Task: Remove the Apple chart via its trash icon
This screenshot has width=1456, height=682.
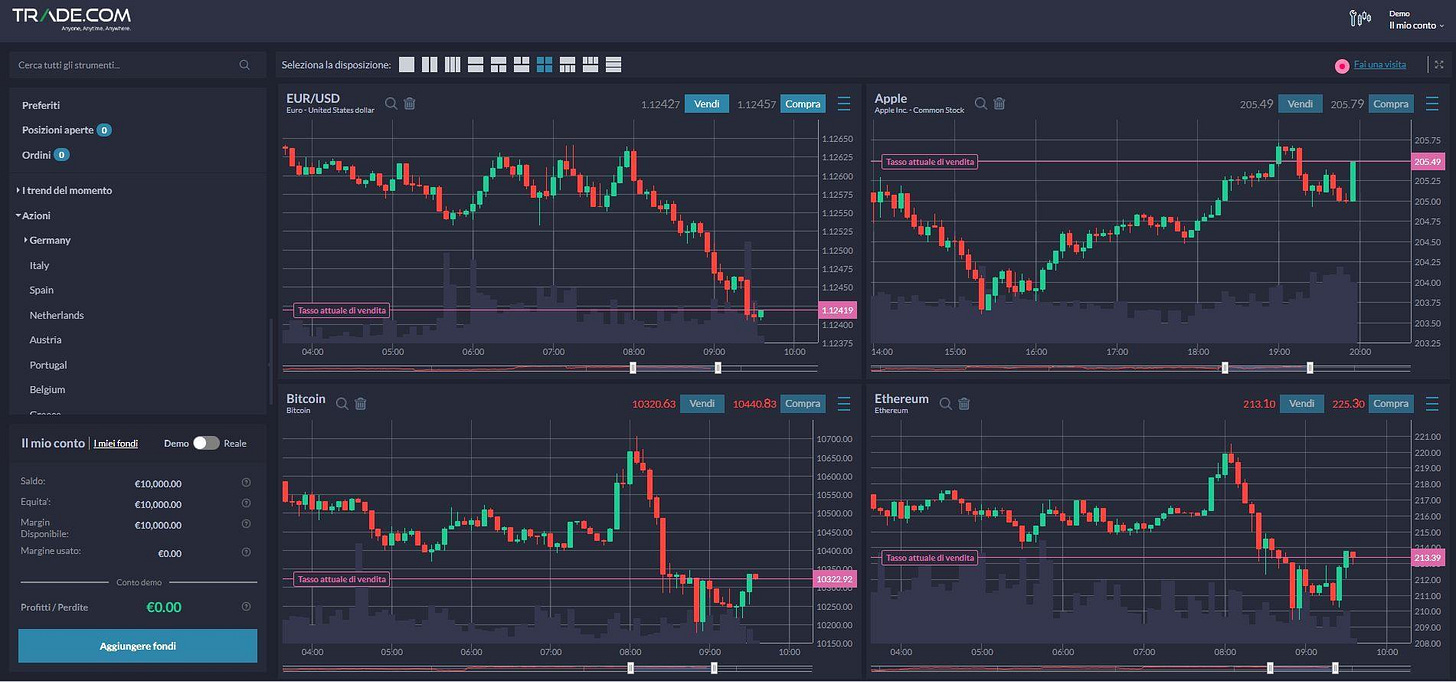Action: click(999, 103)
